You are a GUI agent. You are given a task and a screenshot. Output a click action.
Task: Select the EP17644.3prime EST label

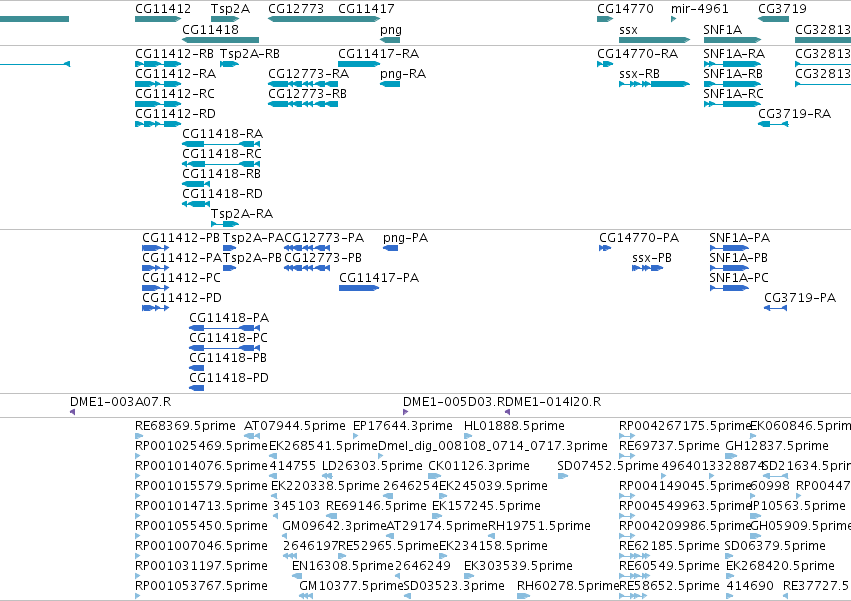coord(403,426)
